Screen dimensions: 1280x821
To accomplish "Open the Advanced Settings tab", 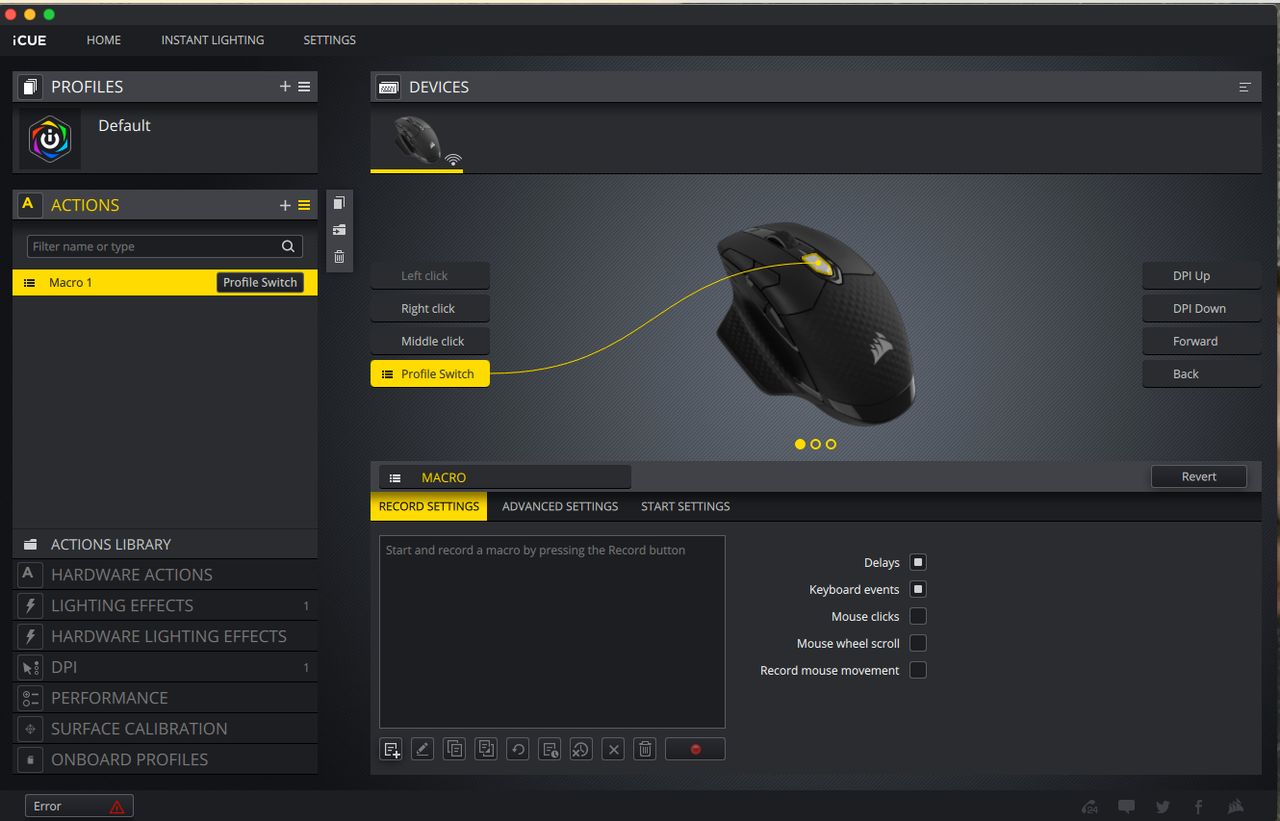I will coord(560,506).
